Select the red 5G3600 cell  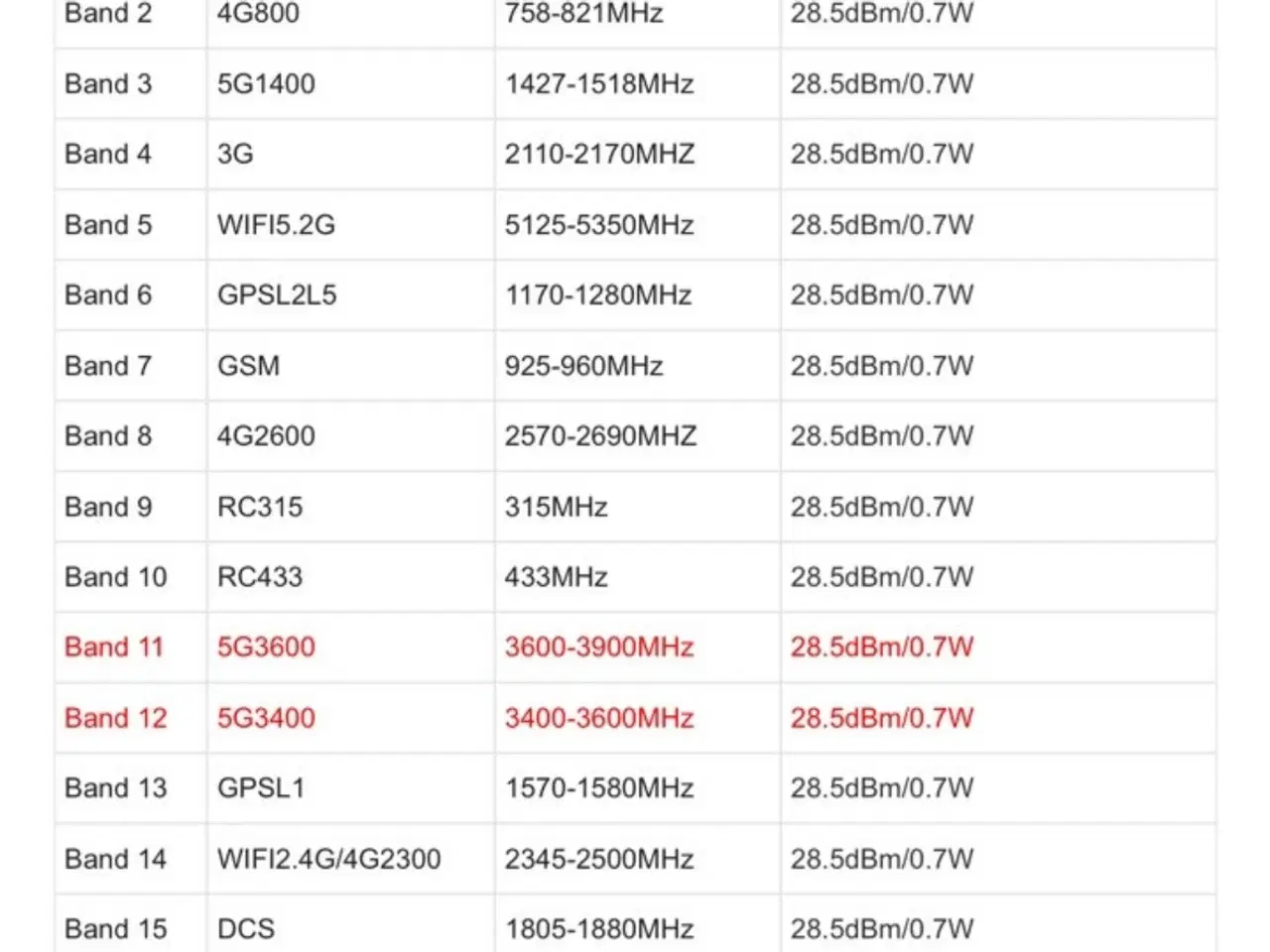tap(266, 648)
